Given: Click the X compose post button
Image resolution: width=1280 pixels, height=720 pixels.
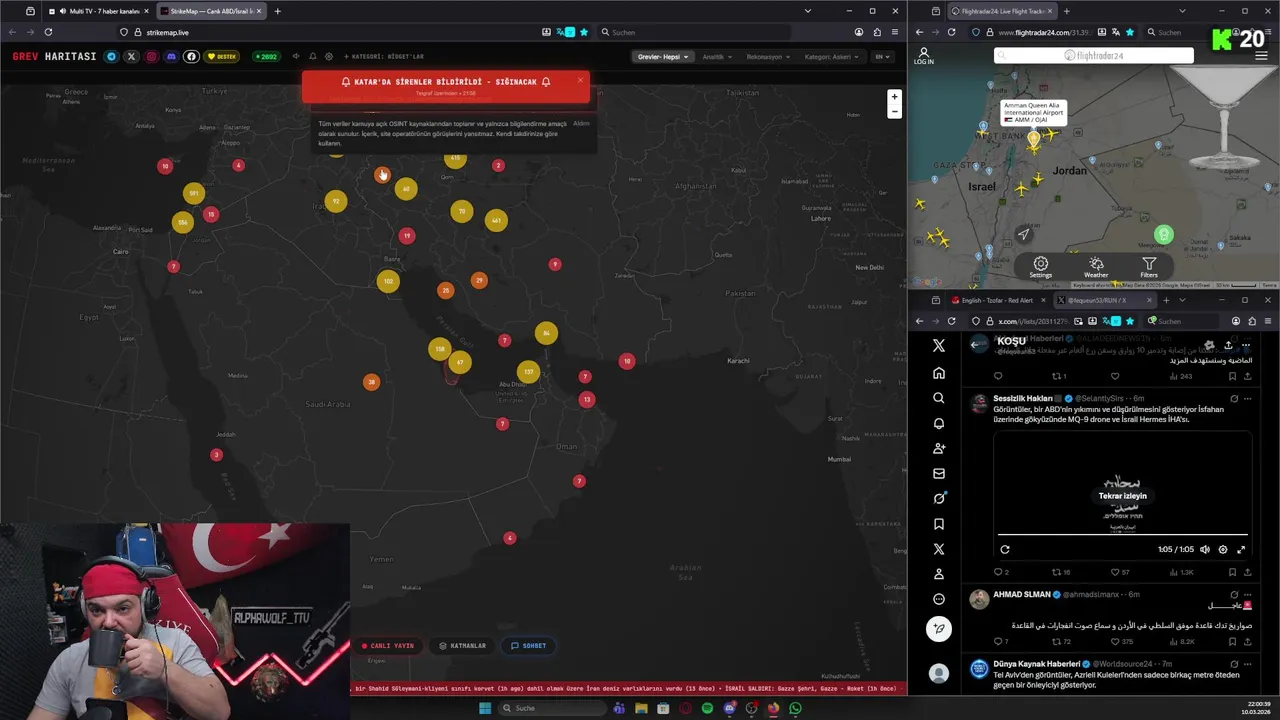Looking at the screenshot, I should pos(938,629).
